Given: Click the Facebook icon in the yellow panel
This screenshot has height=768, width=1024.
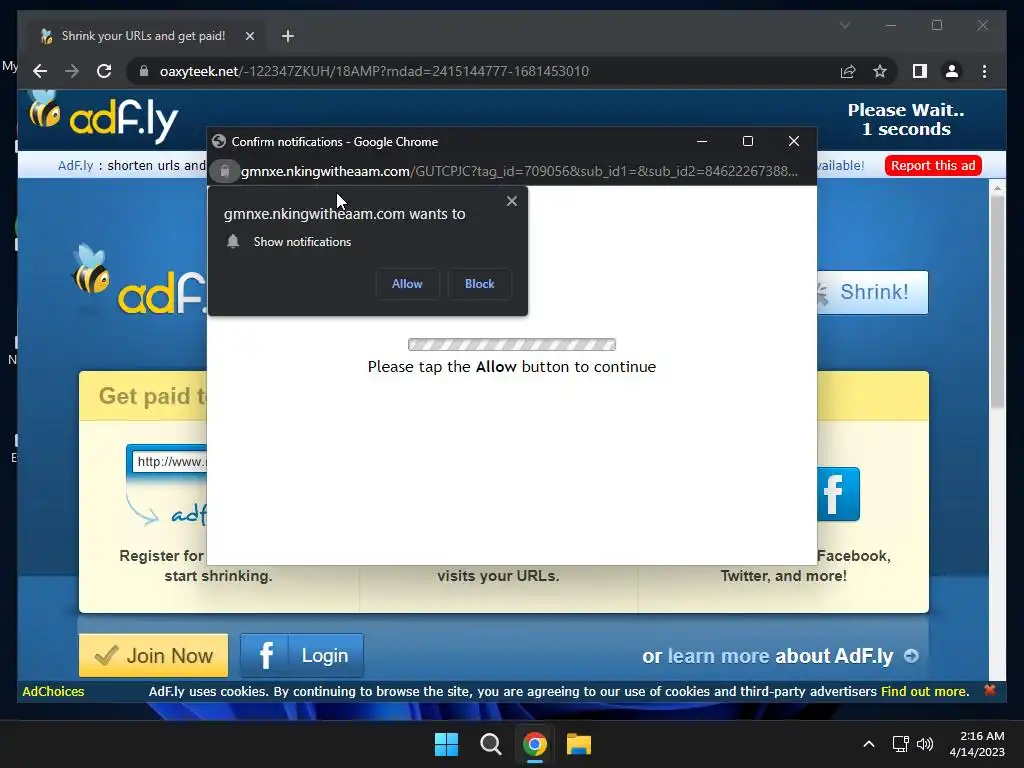Looking at the screenshot, I should tap(838, 494).
